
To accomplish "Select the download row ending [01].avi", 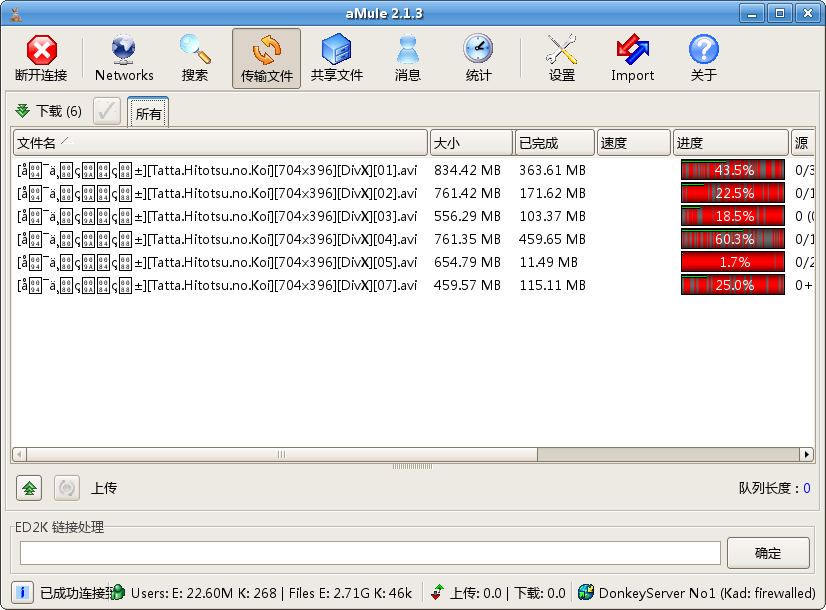I will (413, 170).
